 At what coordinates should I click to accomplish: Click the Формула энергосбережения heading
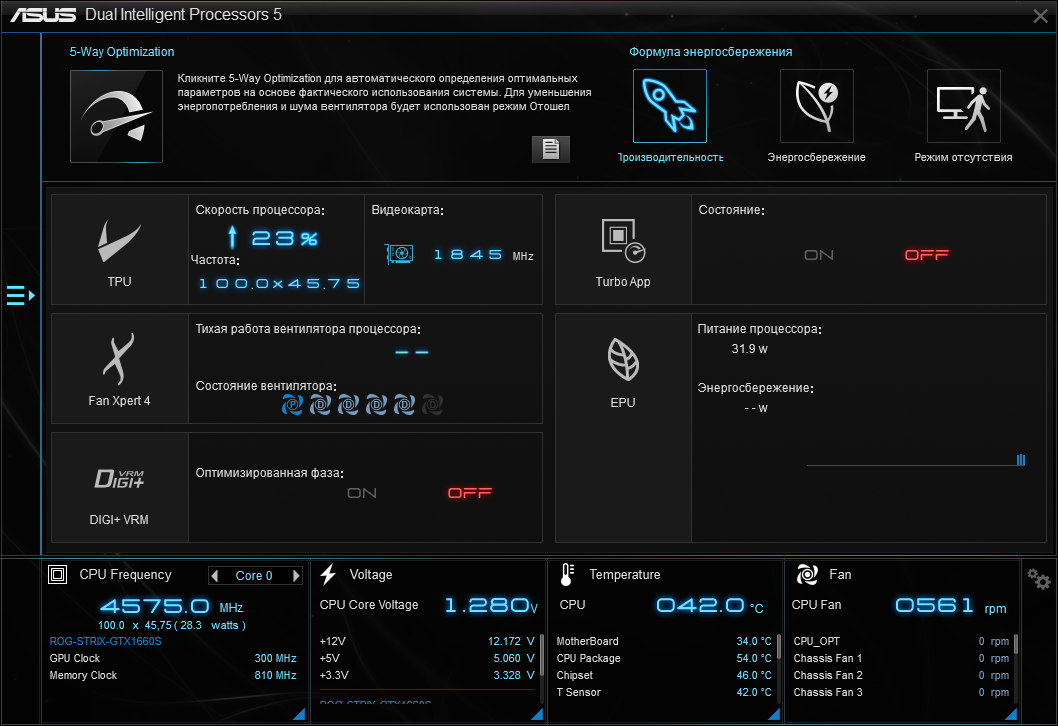711,51
